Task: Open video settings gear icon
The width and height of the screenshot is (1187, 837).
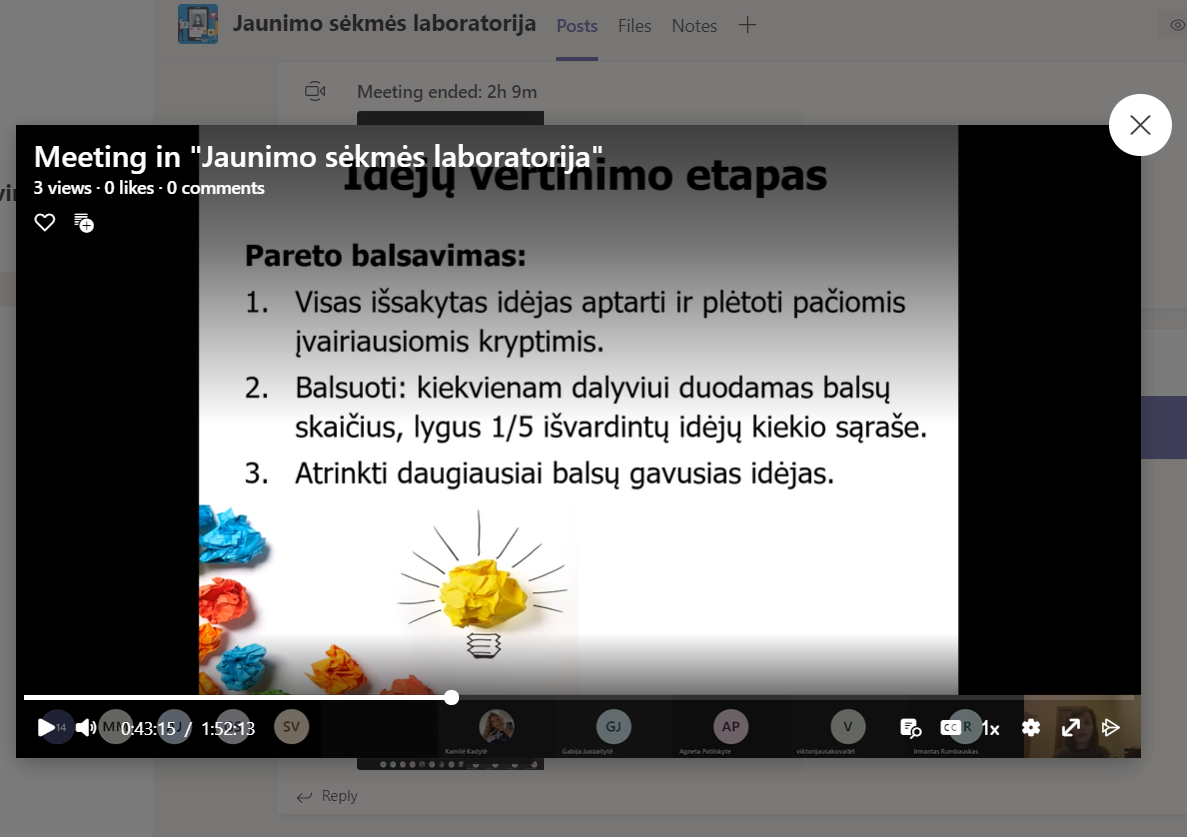Action: [x=1030, y=727]
